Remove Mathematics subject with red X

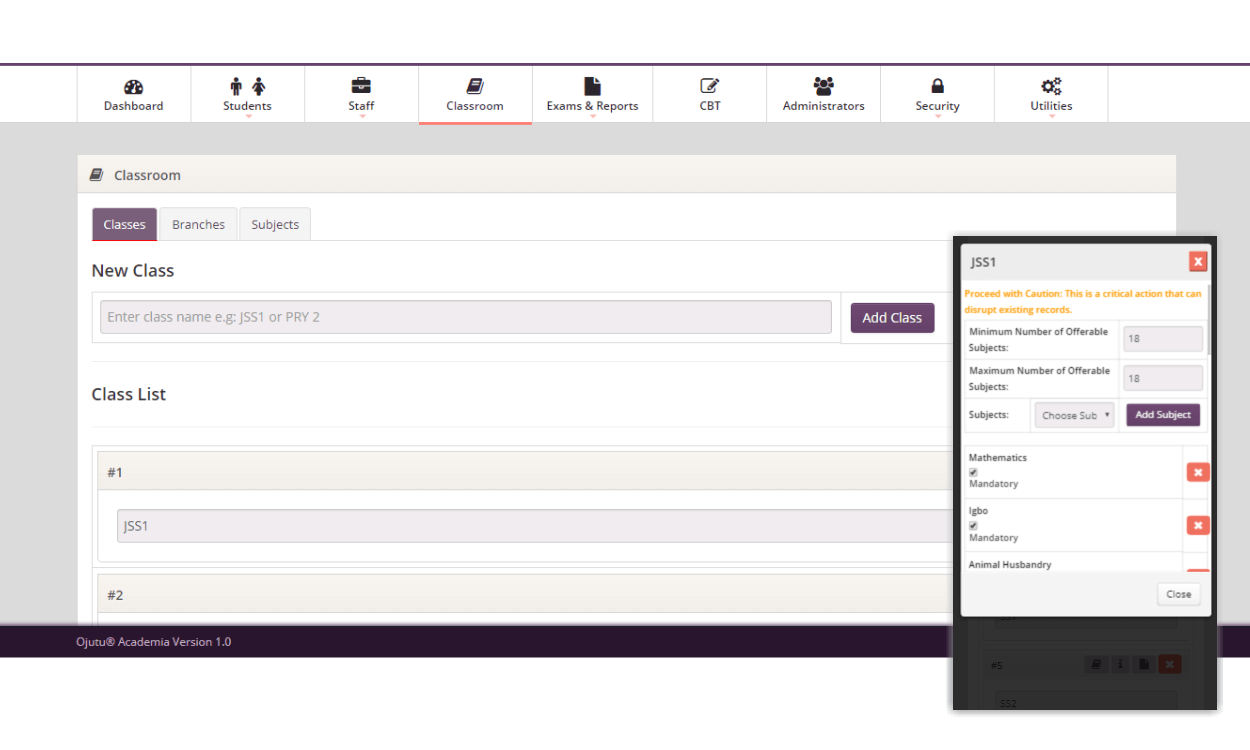point(1198,472)
